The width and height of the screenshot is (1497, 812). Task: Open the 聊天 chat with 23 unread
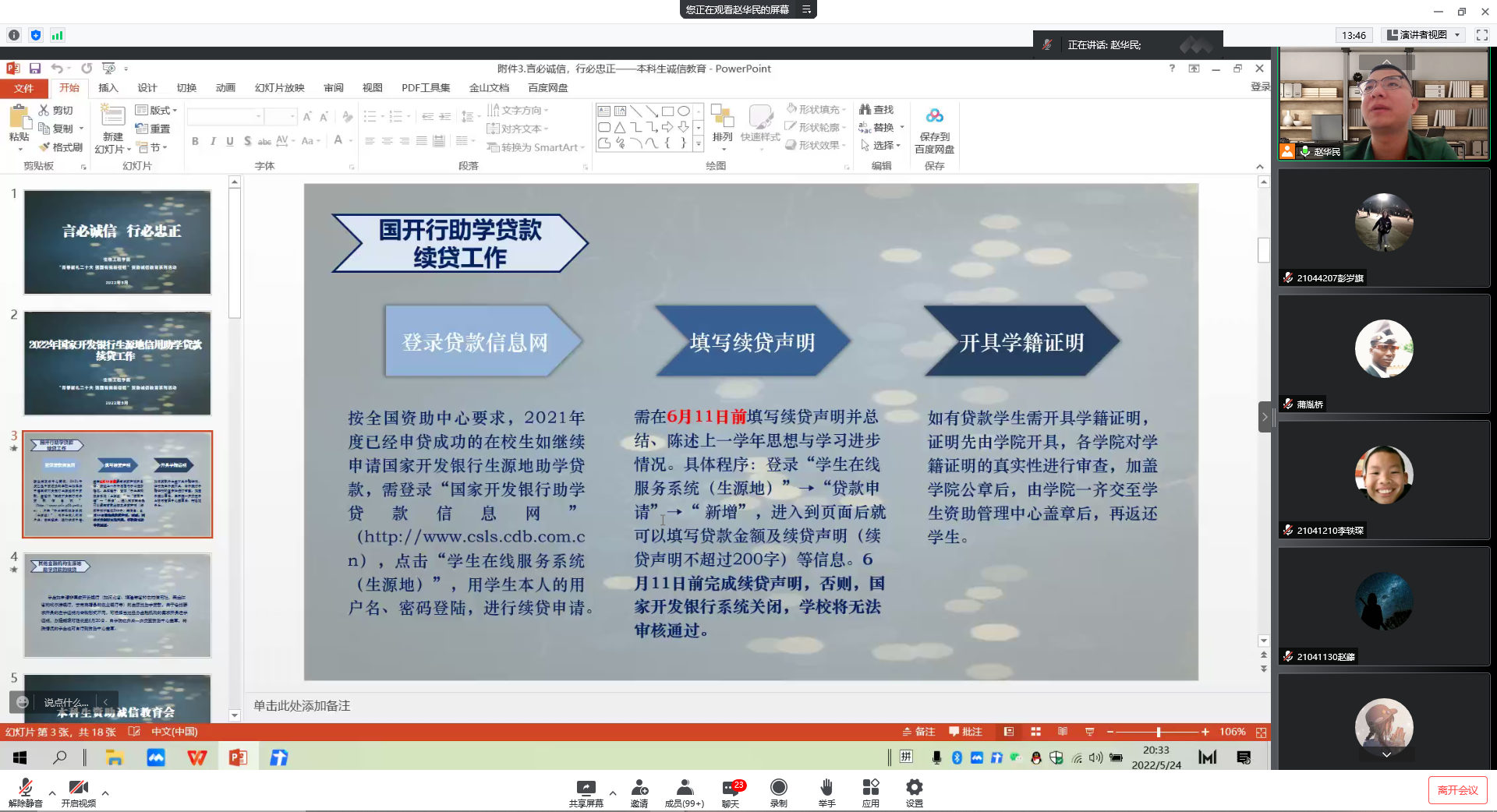pos(731,793)
